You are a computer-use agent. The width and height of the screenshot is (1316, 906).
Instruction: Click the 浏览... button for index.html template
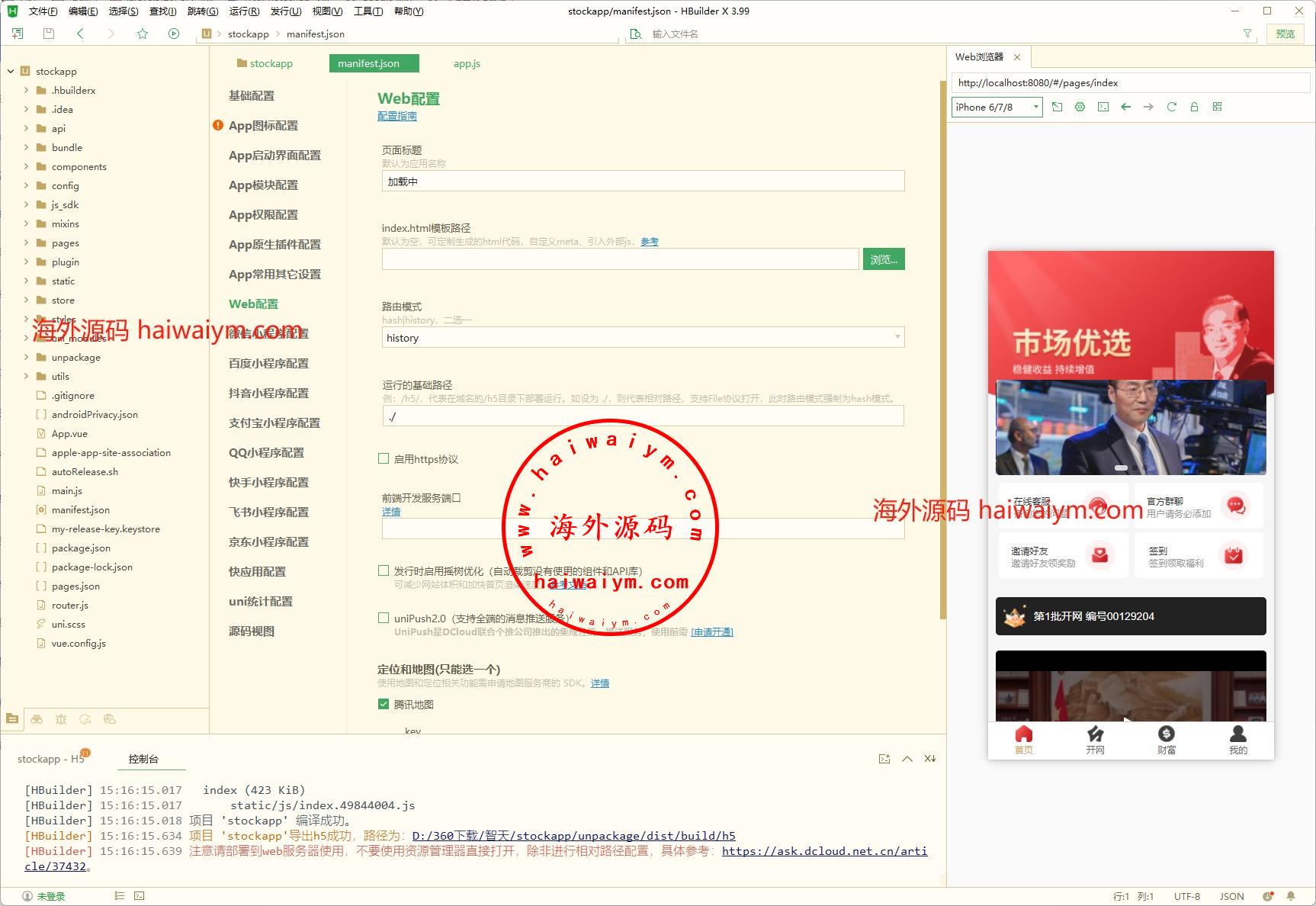883,259
